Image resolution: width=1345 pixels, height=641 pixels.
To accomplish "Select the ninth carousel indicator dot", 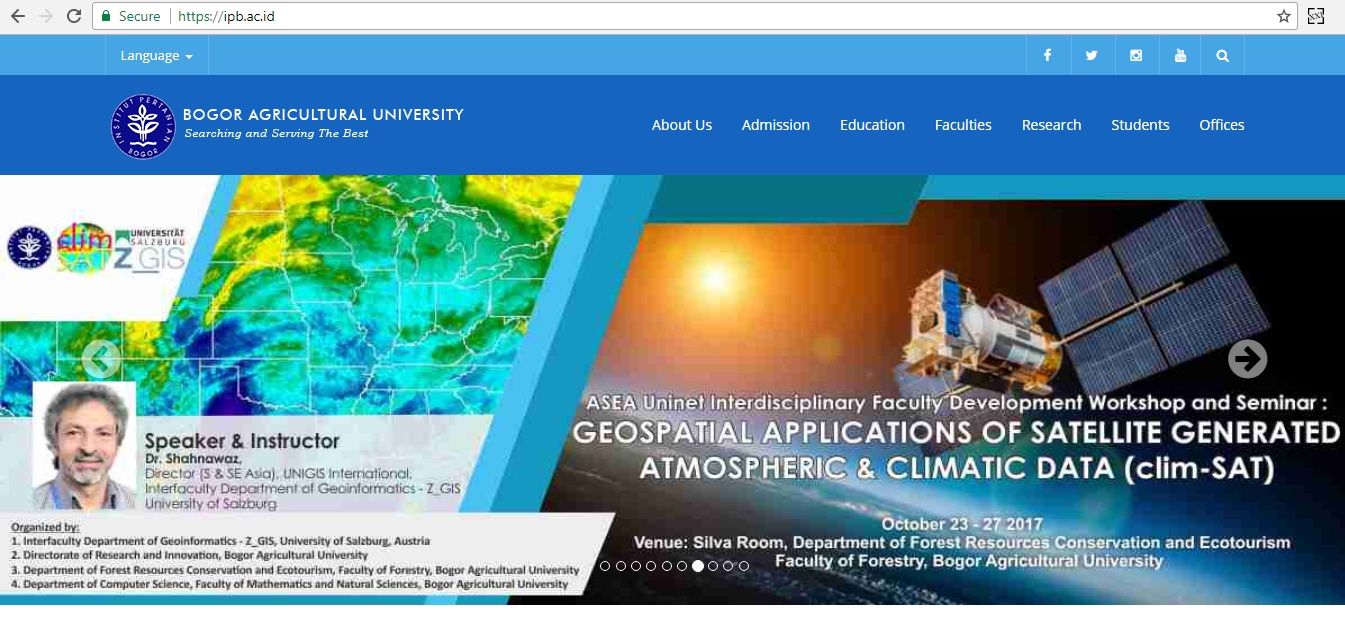I will coord(729,566).
